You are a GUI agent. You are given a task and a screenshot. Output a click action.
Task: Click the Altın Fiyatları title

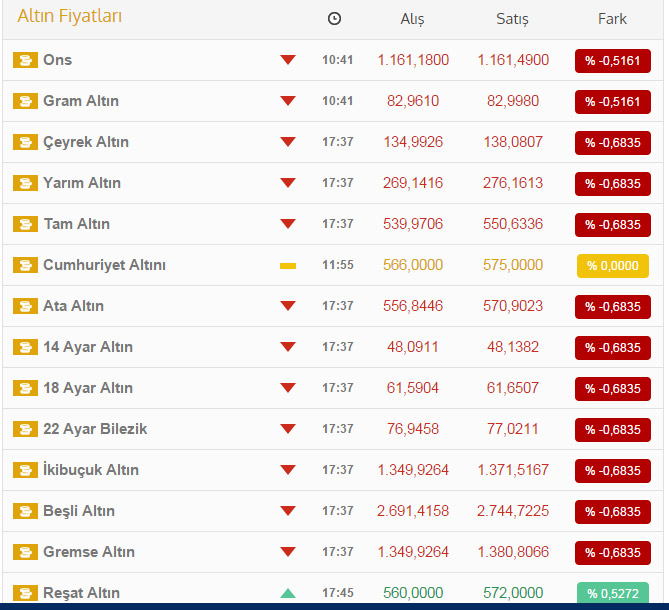70,16
